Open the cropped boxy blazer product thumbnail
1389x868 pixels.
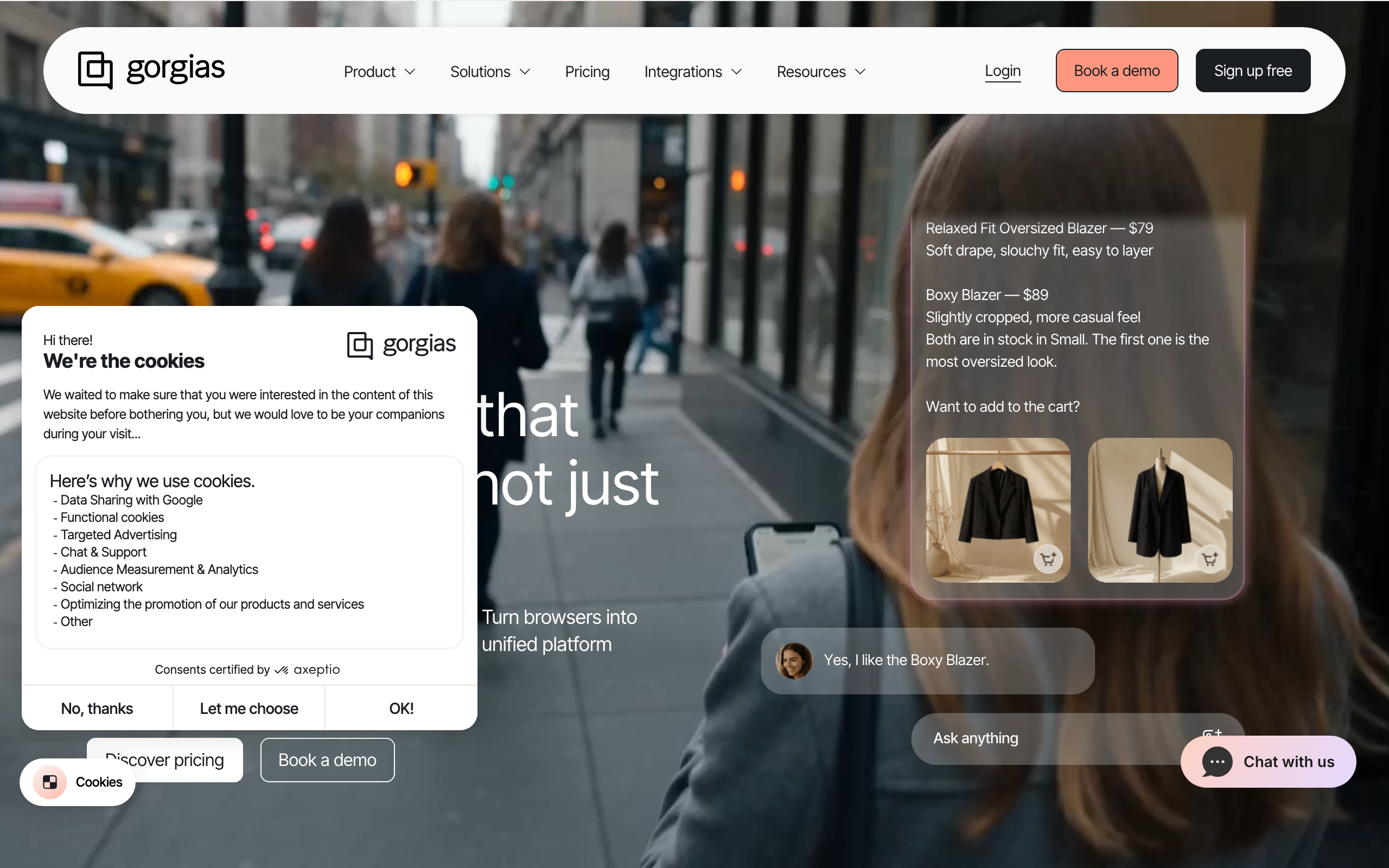(x=998, y=510)
